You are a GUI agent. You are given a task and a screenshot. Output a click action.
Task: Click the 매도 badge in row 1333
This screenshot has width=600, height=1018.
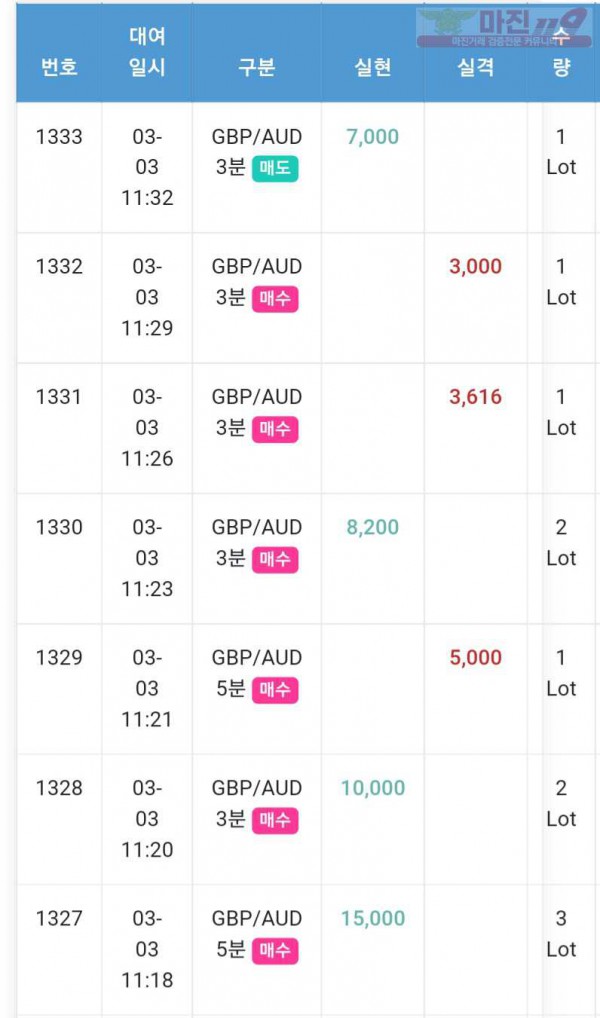(275, 169)
